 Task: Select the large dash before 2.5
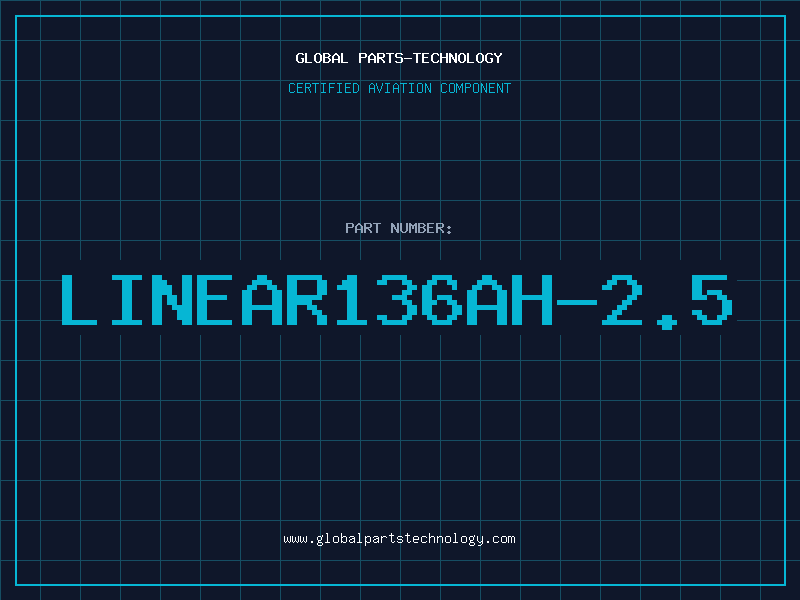coord(577,302)
